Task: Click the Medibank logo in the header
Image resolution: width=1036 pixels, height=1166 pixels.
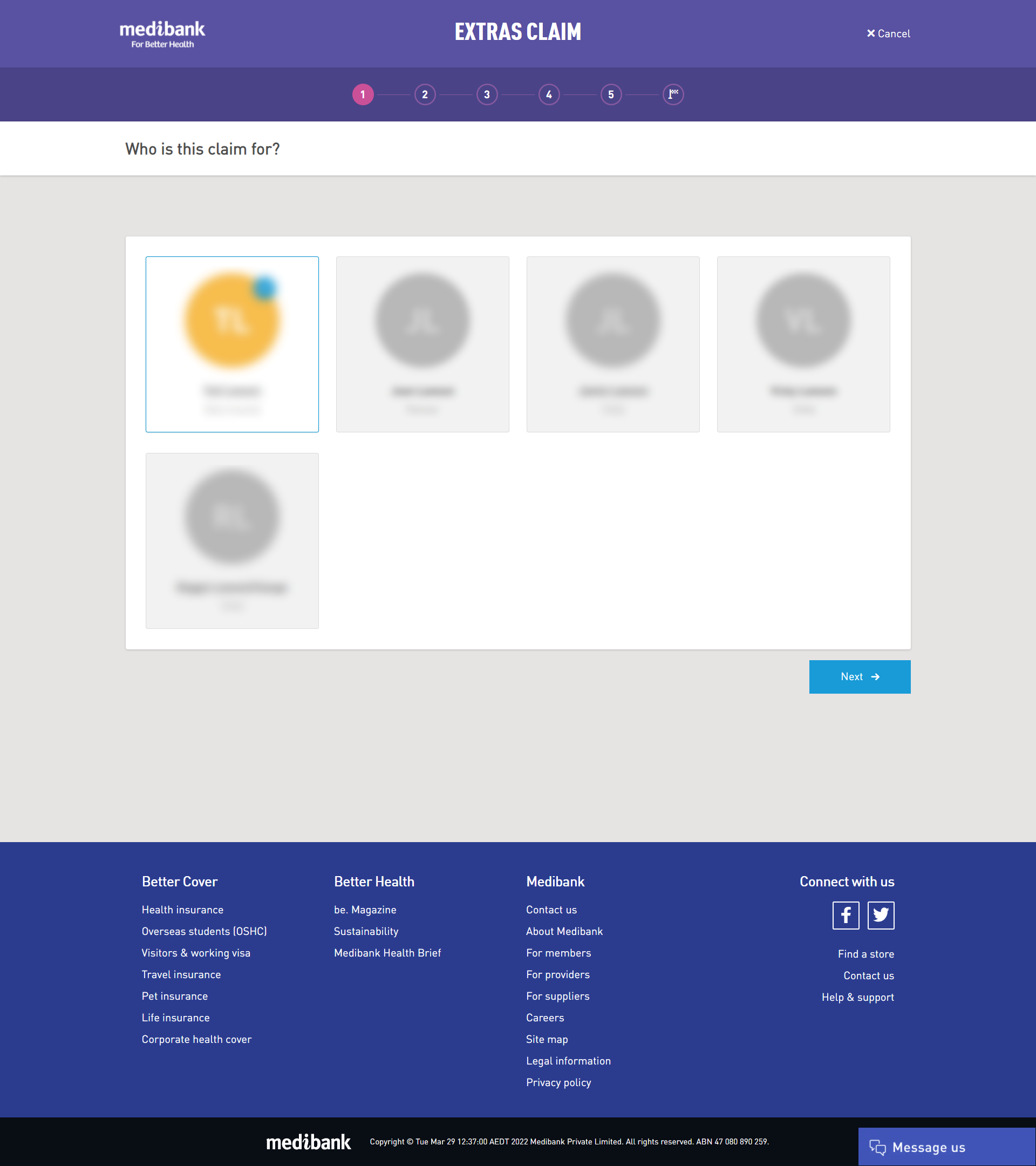Action: 162,34
